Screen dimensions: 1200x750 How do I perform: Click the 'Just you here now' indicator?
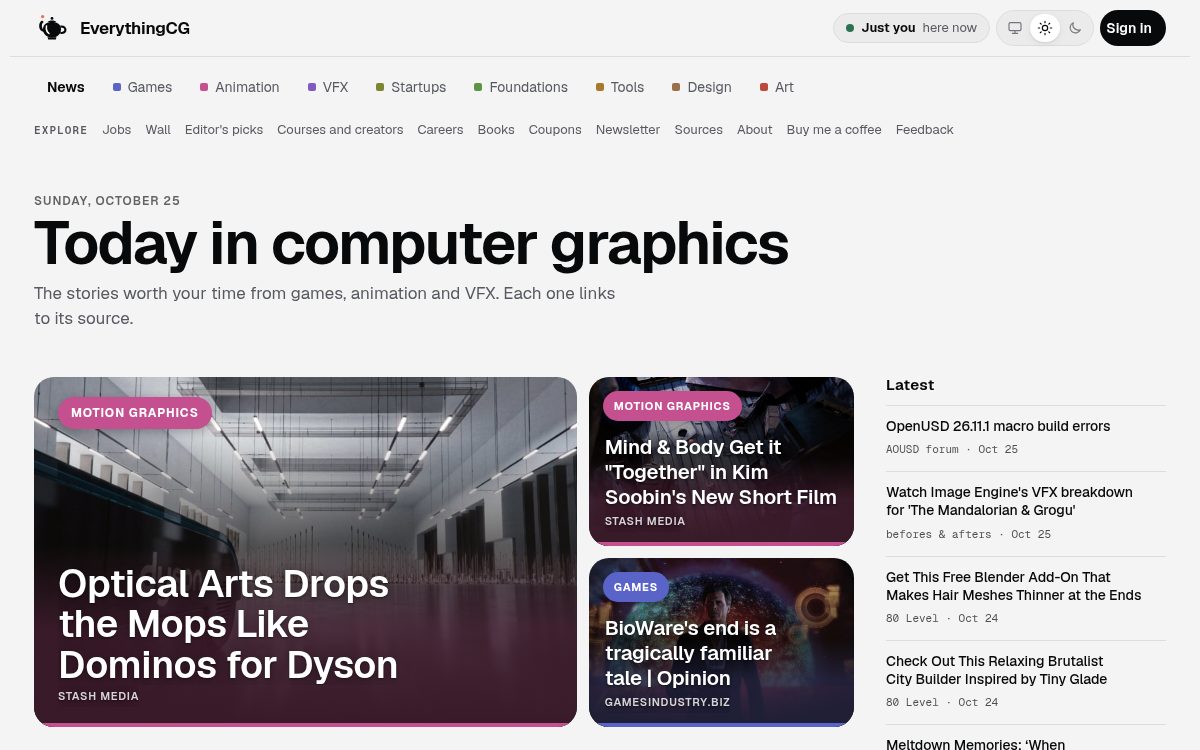[x=911, y=28]
